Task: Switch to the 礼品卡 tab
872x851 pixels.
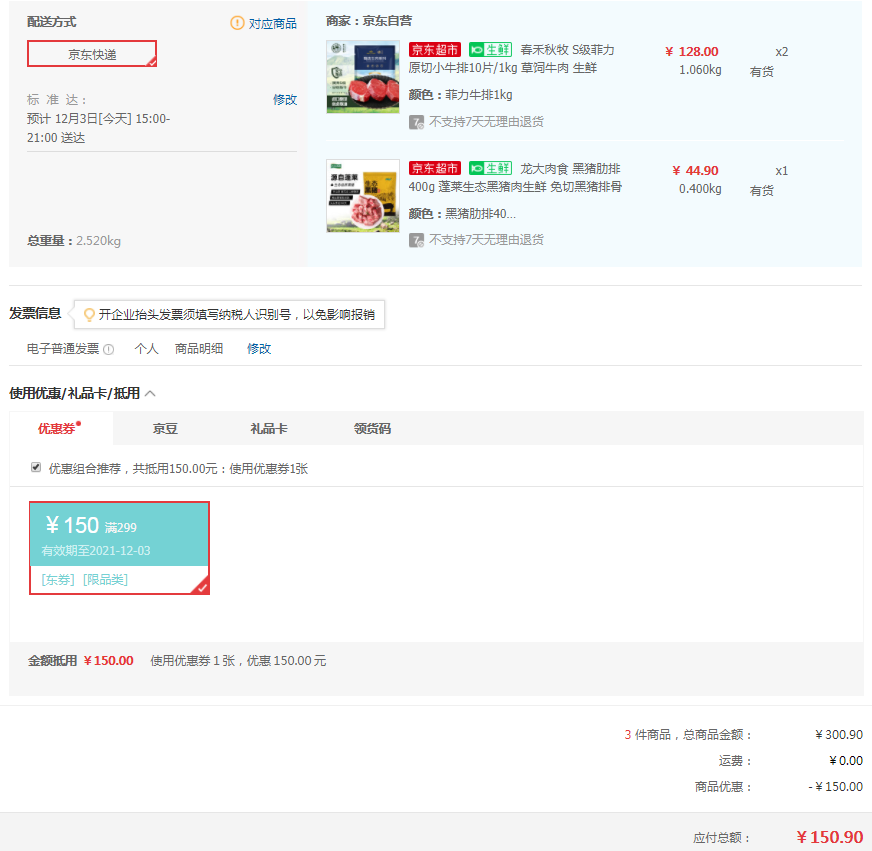Action: [x=269, y=428]
